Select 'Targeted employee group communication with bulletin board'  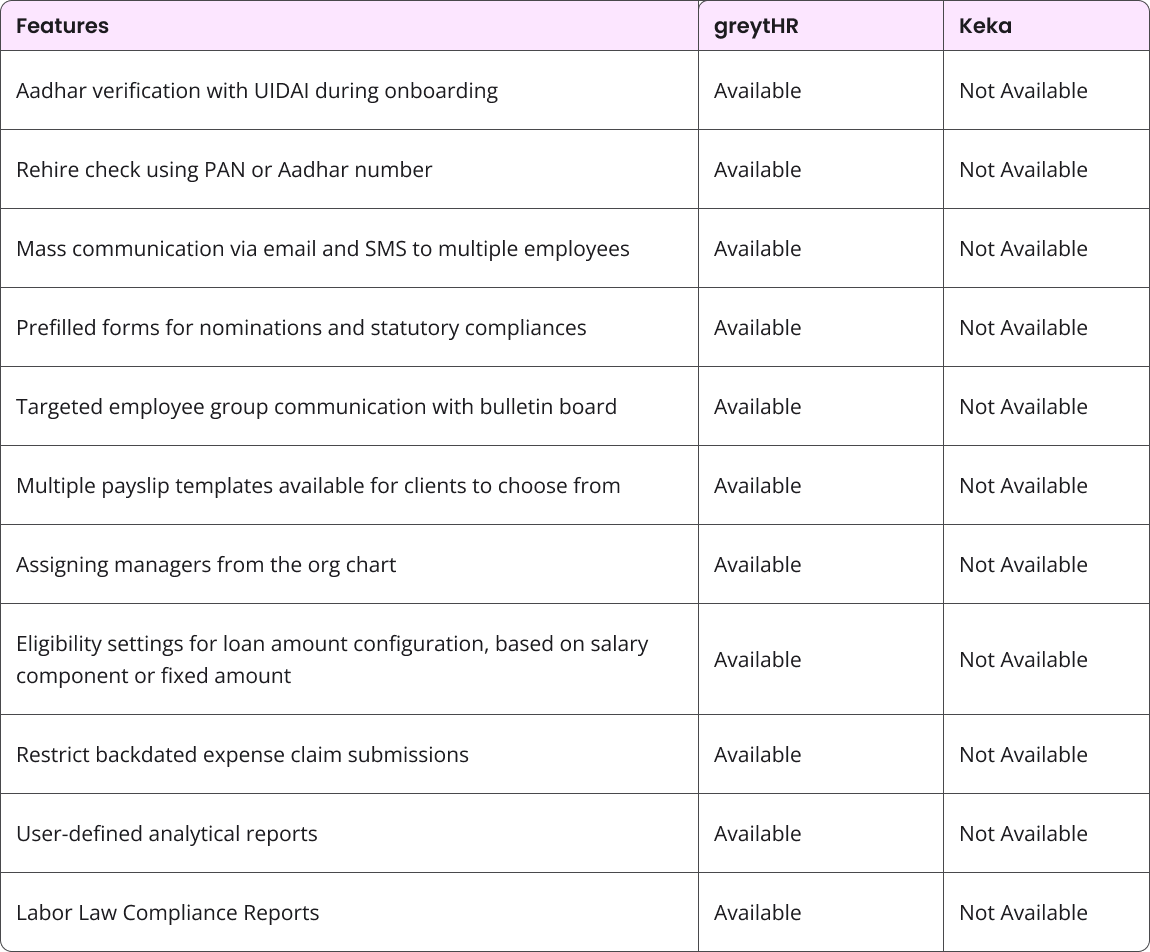(316, 406)
